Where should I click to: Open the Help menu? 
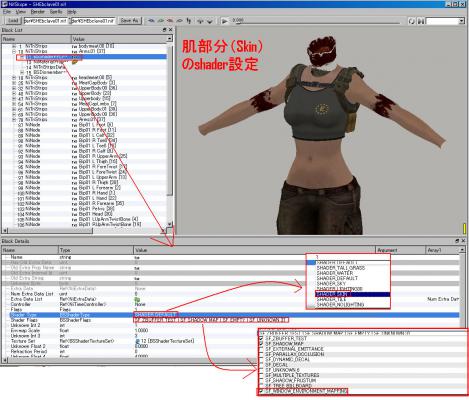click(x=72, y=12)
